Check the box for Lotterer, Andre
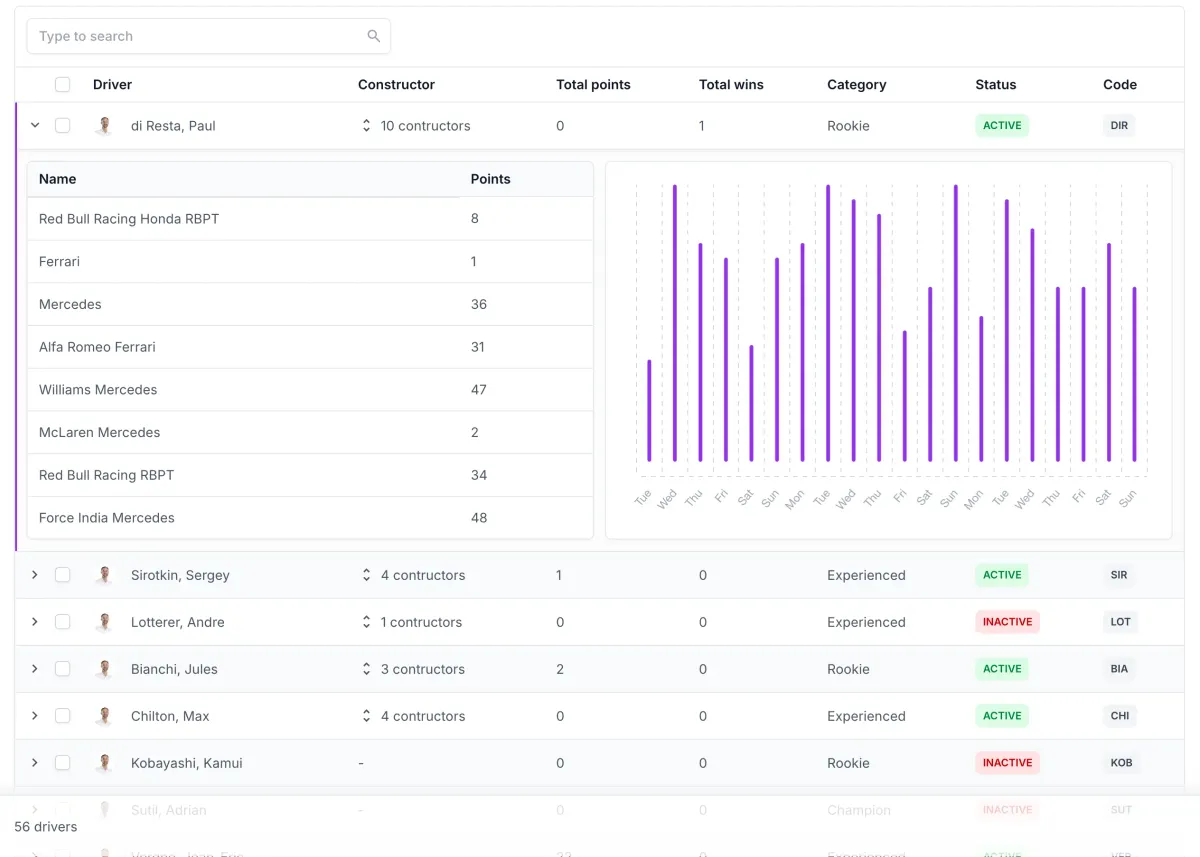 point(62,622)
